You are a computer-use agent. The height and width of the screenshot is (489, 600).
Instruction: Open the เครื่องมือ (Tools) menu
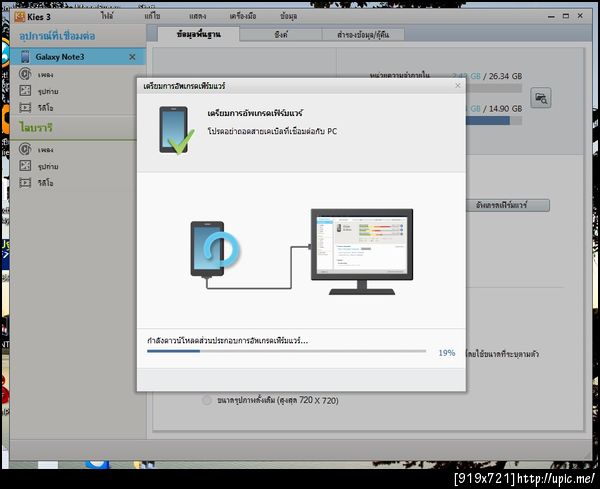tap(243, 16)
